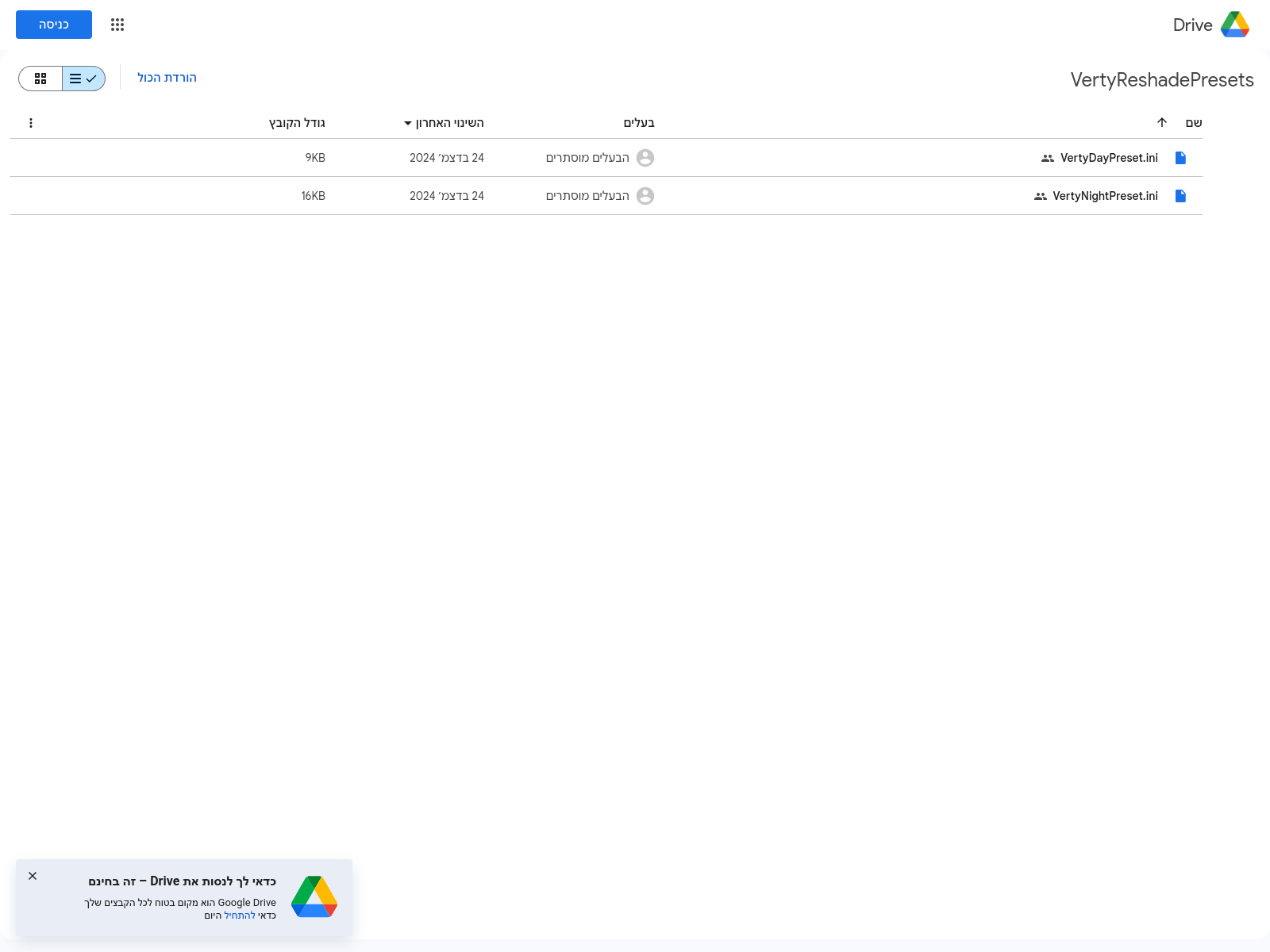Image resolution: width=1270 pixels, height=952 pixels.
Task: Close the Drive promo banner
Action: click(x=33, y=876)
